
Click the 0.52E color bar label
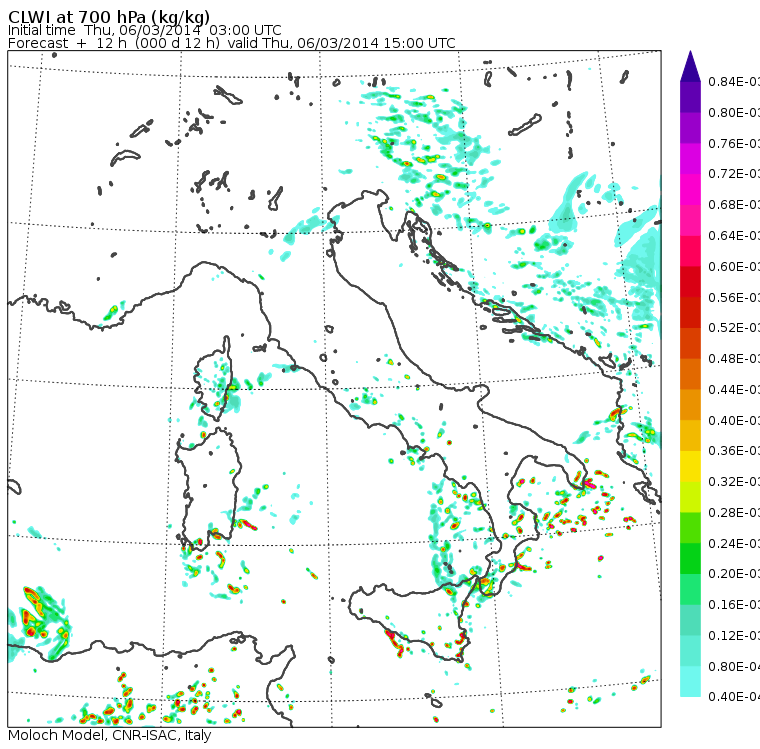[x=734, y=328]
